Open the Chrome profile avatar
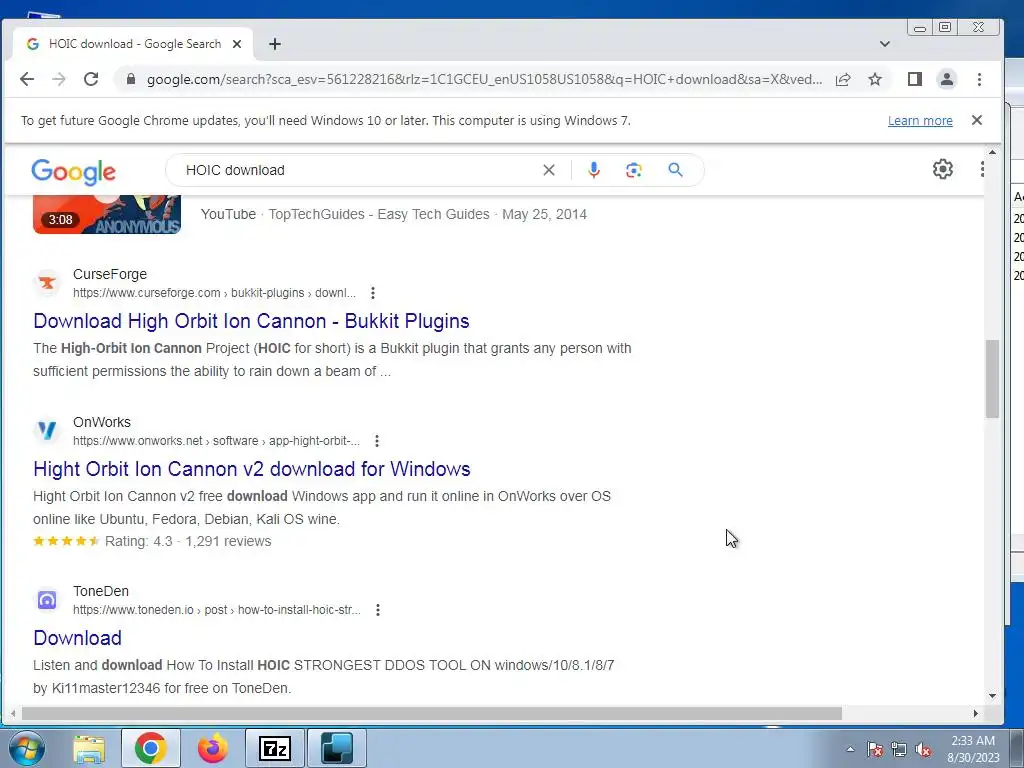This screenshot has width=1024, height=768. 946,79
